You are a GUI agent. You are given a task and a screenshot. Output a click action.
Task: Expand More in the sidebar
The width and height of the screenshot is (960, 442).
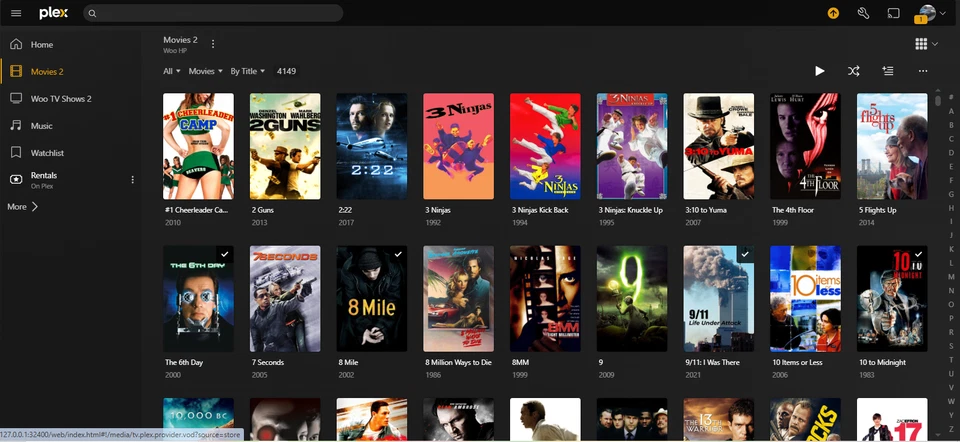pyautogui.click(x=23, y=207)
